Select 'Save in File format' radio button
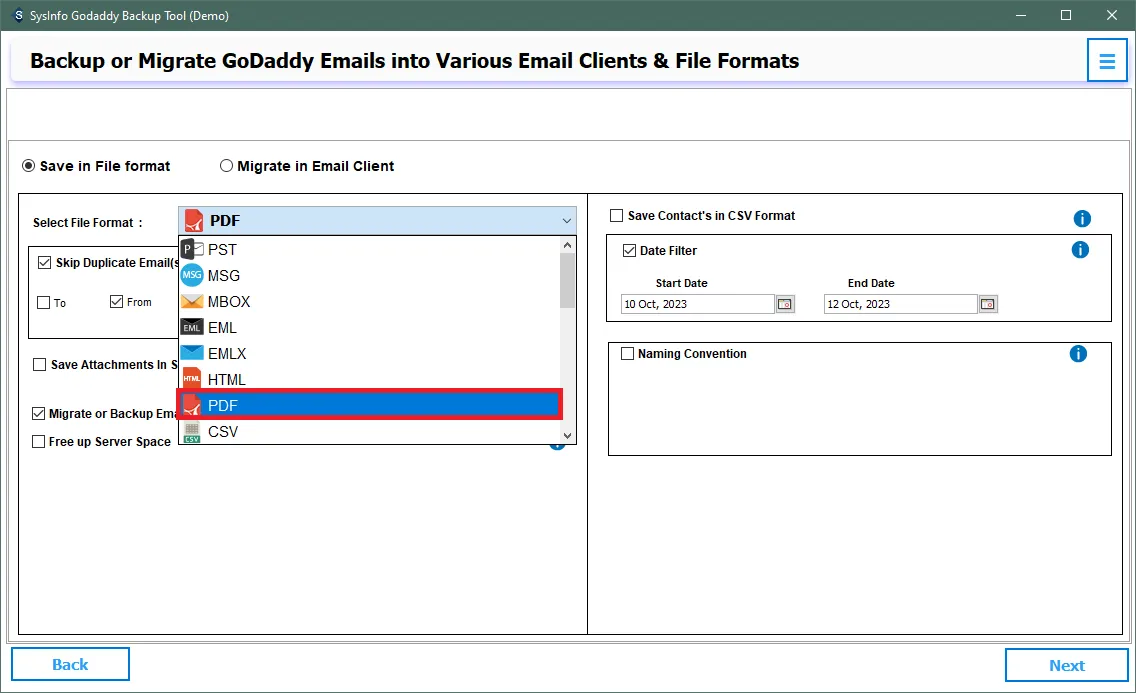 pyautogui.click(x=29, y=166)
